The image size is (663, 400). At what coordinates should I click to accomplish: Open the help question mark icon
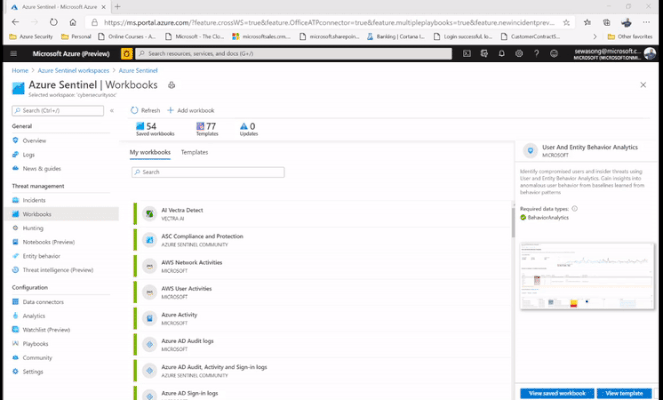pos(536,54)
